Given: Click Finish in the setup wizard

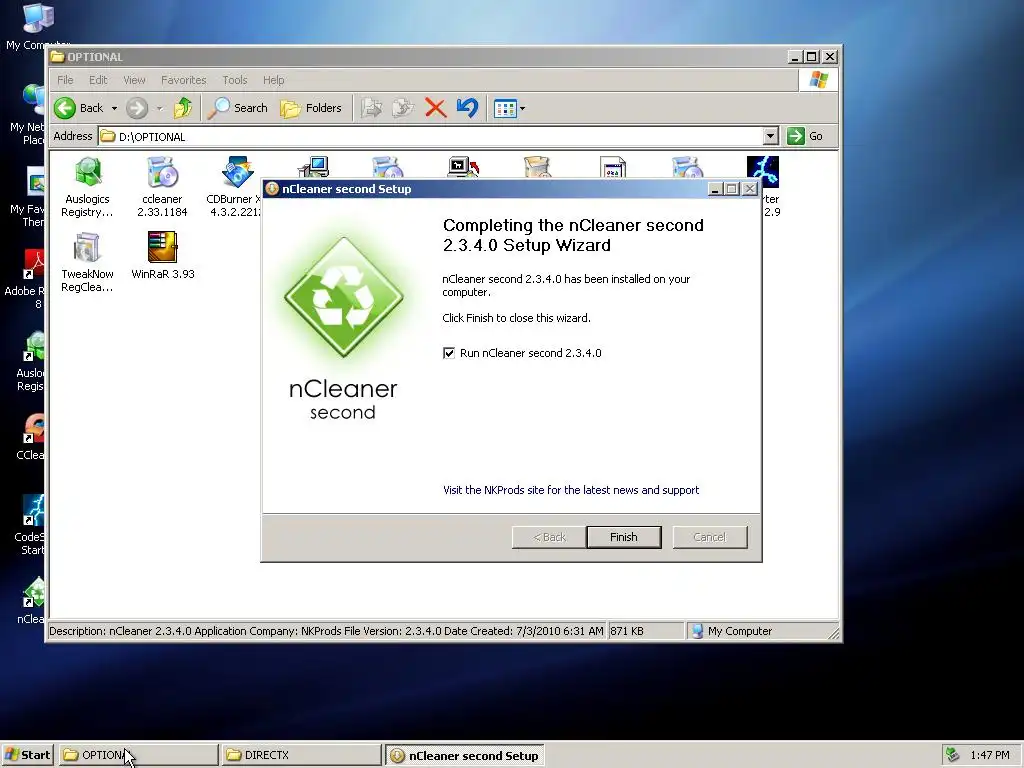Looking at the screenshot, I should 624,537.
